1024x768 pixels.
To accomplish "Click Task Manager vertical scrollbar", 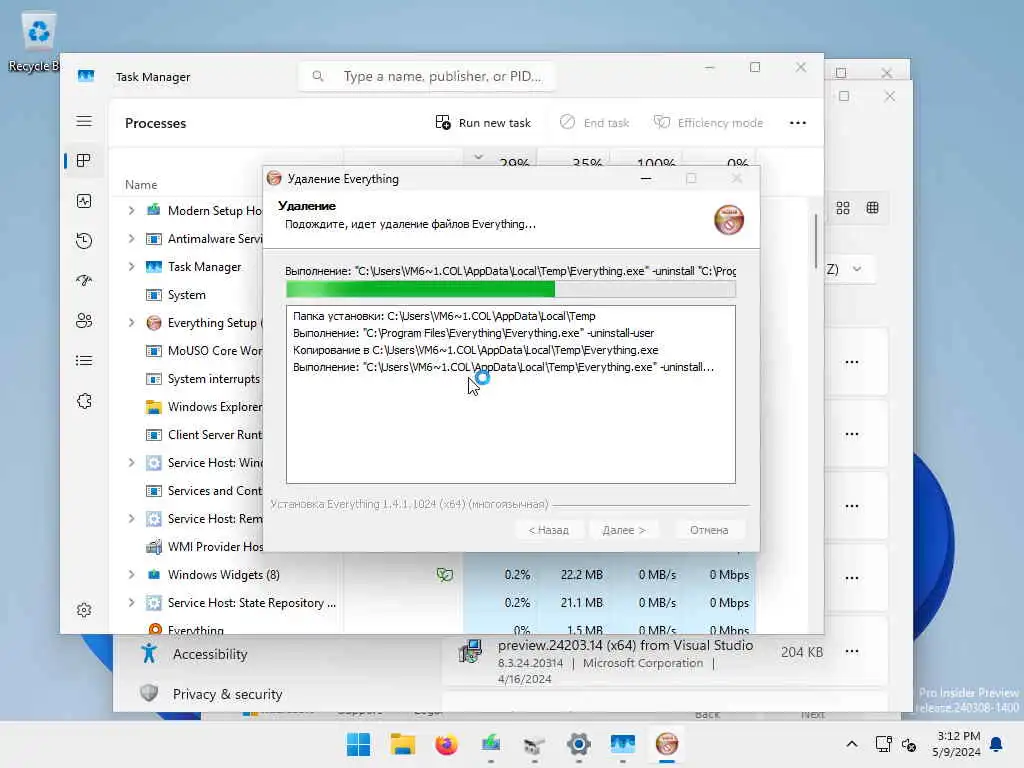I will (x=815, y=241).
